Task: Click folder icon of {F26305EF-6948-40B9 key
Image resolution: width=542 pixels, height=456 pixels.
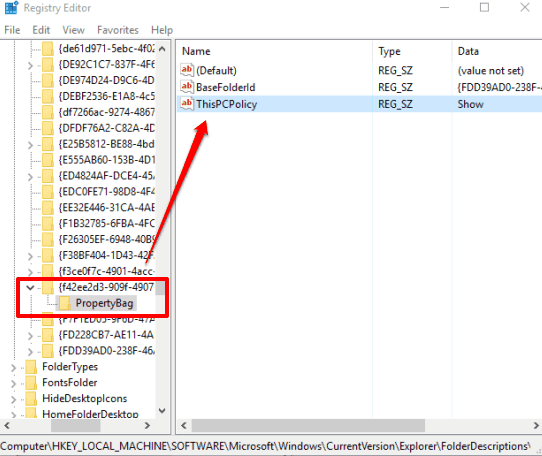Action: [x=48, y=240]
